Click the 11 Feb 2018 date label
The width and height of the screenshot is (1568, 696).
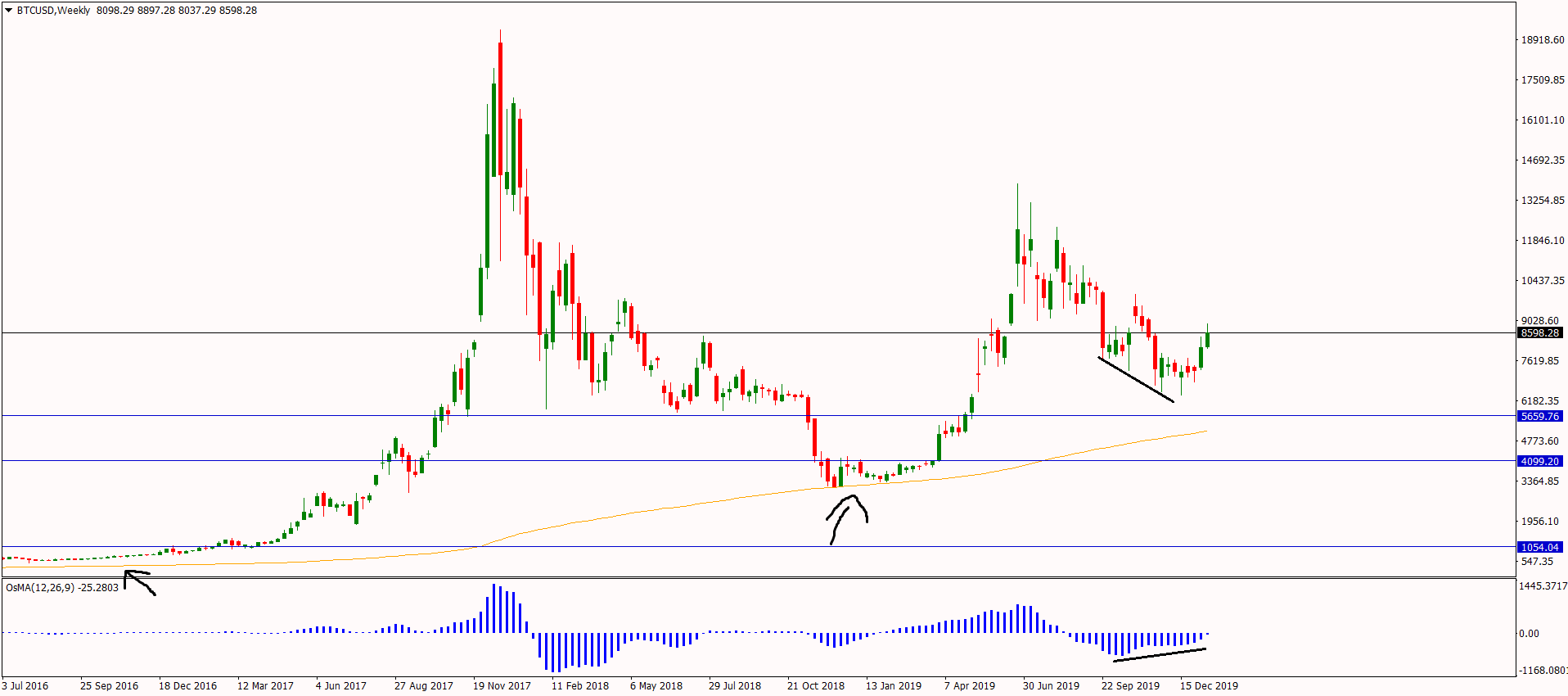[580, 685]
